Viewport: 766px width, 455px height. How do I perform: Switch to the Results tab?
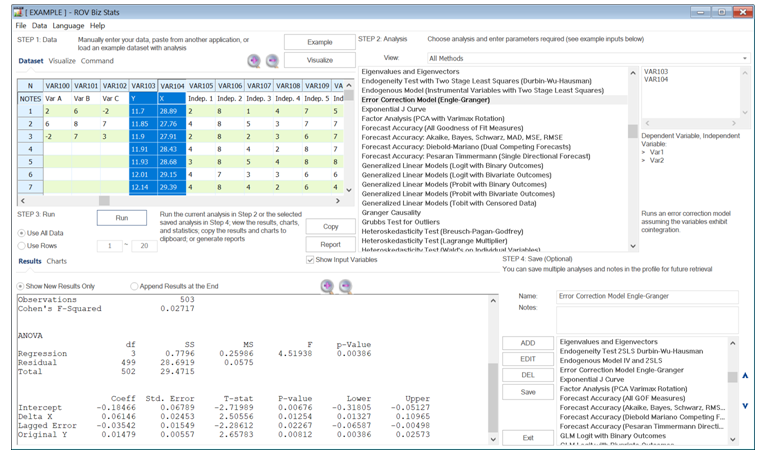[30, 261]
